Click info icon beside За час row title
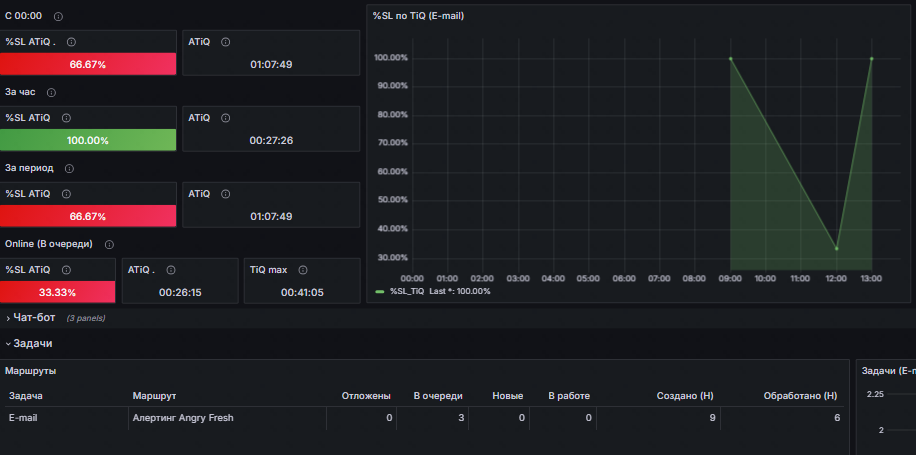 (51, 92)
